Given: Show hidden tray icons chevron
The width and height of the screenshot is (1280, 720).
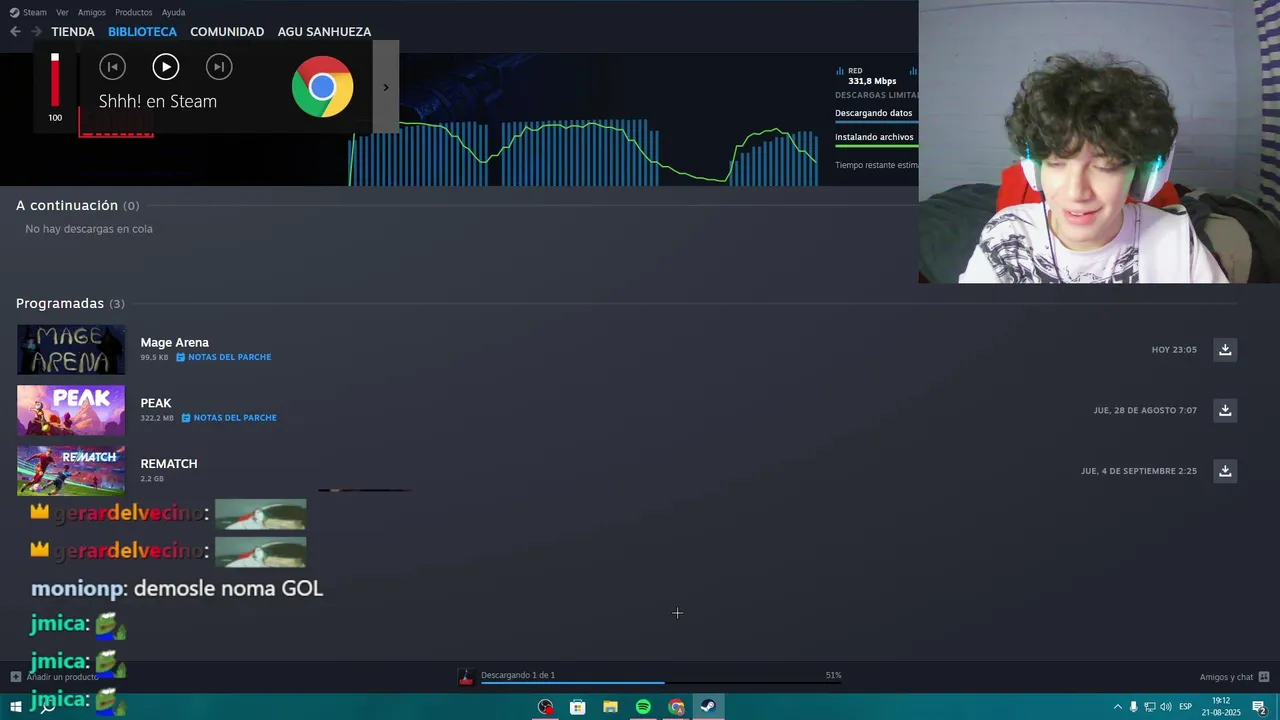Looking at the screenshot, I should coord(1118,707).
